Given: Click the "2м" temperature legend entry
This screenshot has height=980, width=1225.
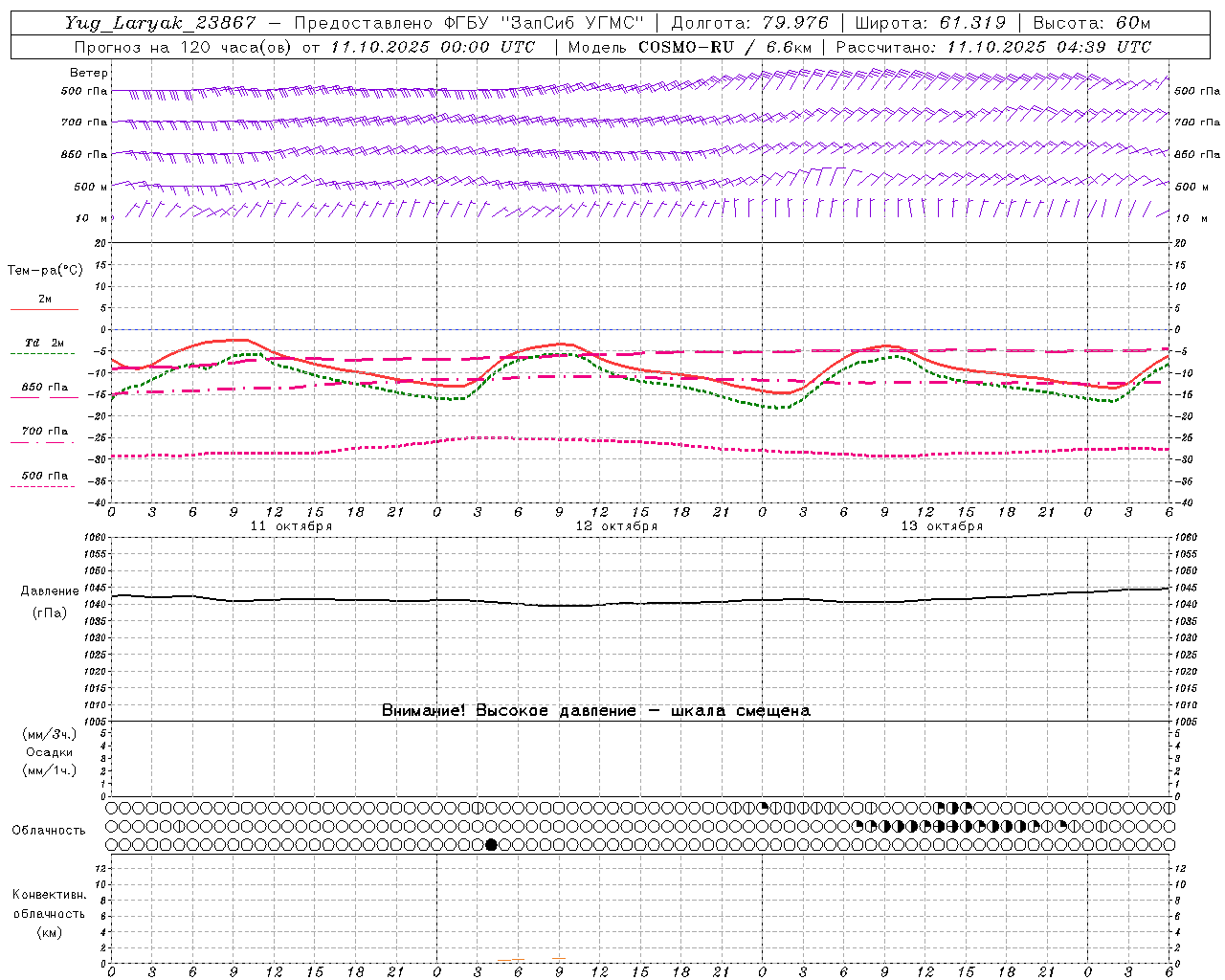Looking at the screenshot, I should tap(45, 299).
